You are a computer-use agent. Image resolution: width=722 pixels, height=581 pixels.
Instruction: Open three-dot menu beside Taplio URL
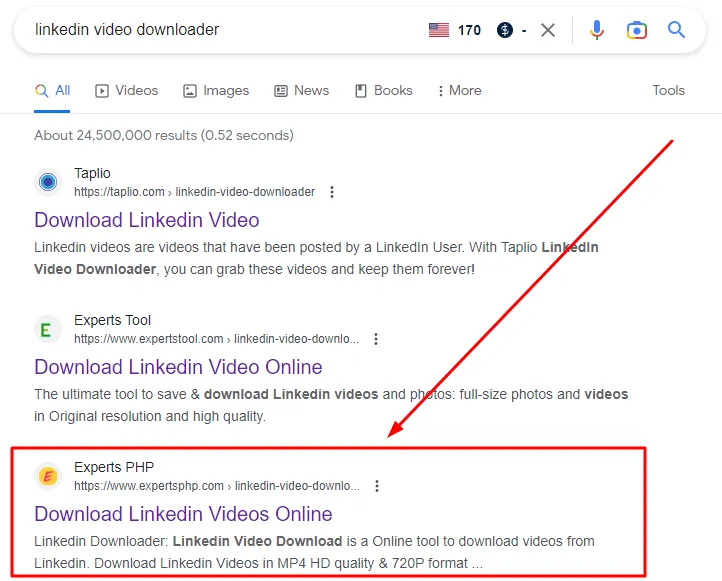[332, 192]
